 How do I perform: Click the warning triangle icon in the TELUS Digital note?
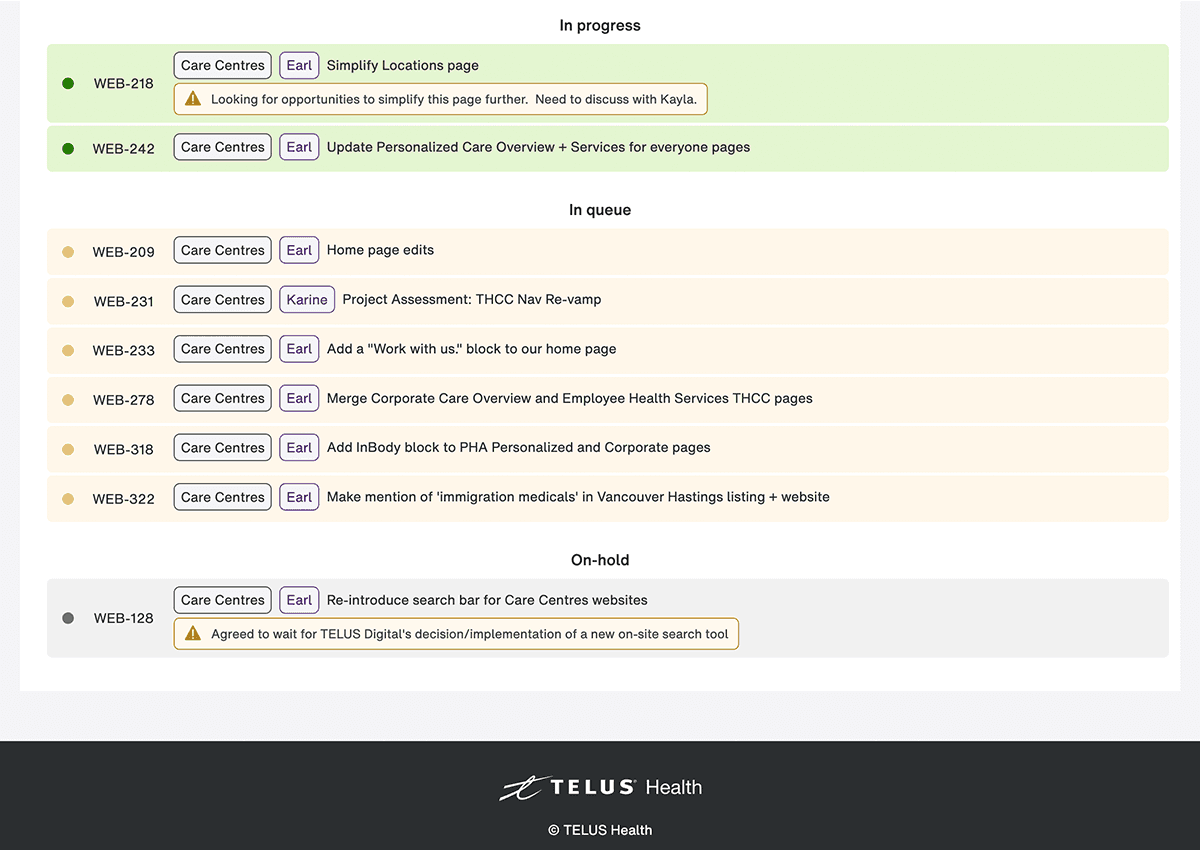coord(193,634)
